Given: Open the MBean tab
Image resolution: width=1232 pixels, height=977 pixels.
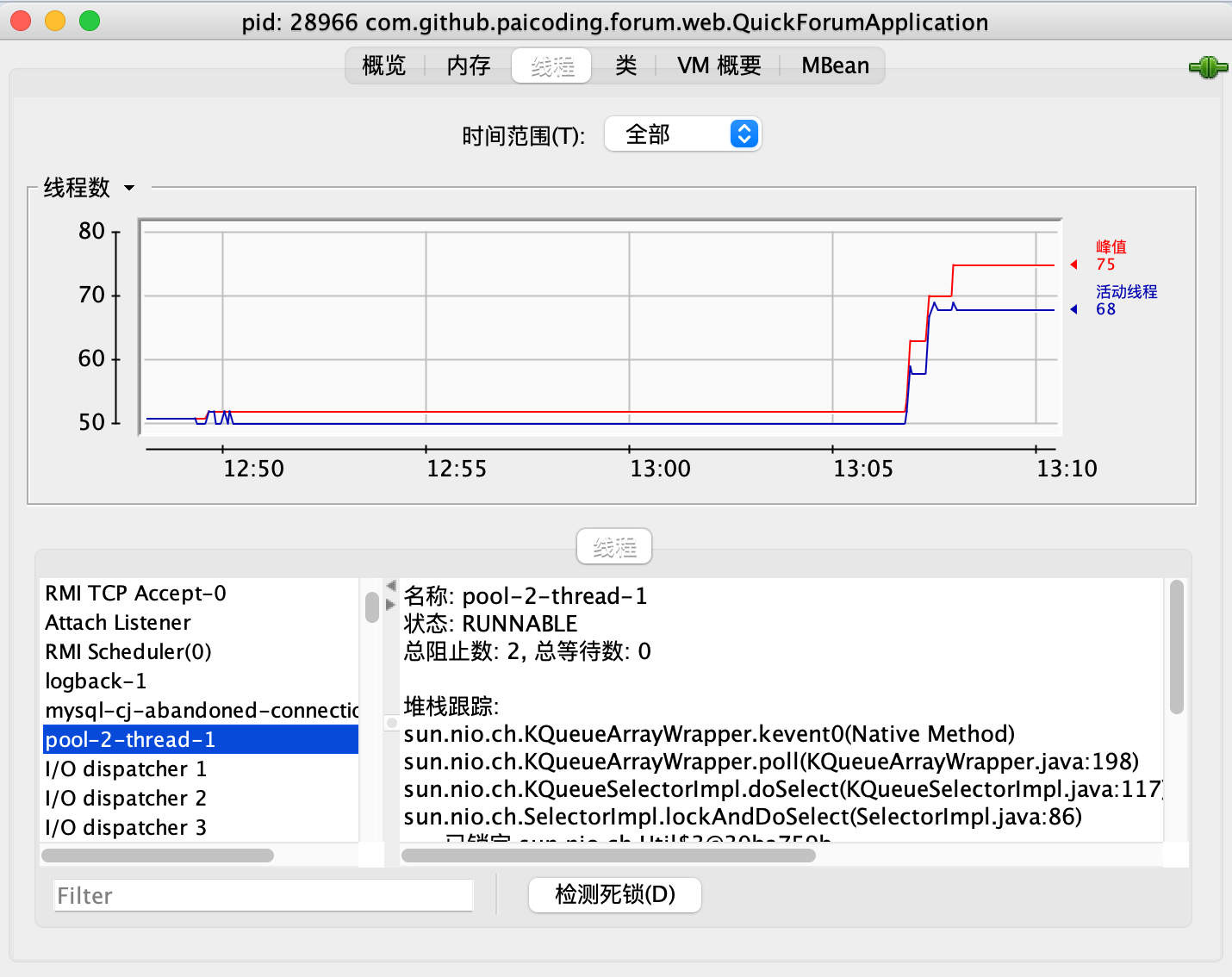Looking at the screenshot, I should tap(835, 65).
